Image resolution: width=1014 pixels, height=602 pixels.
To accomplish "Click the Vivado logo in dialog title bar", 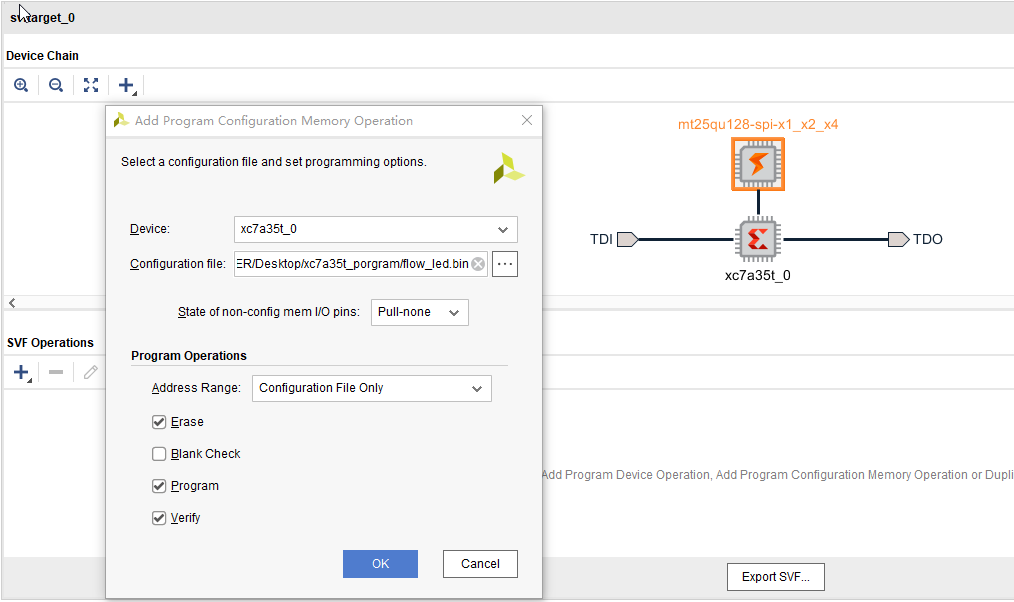I will [121, 120].
